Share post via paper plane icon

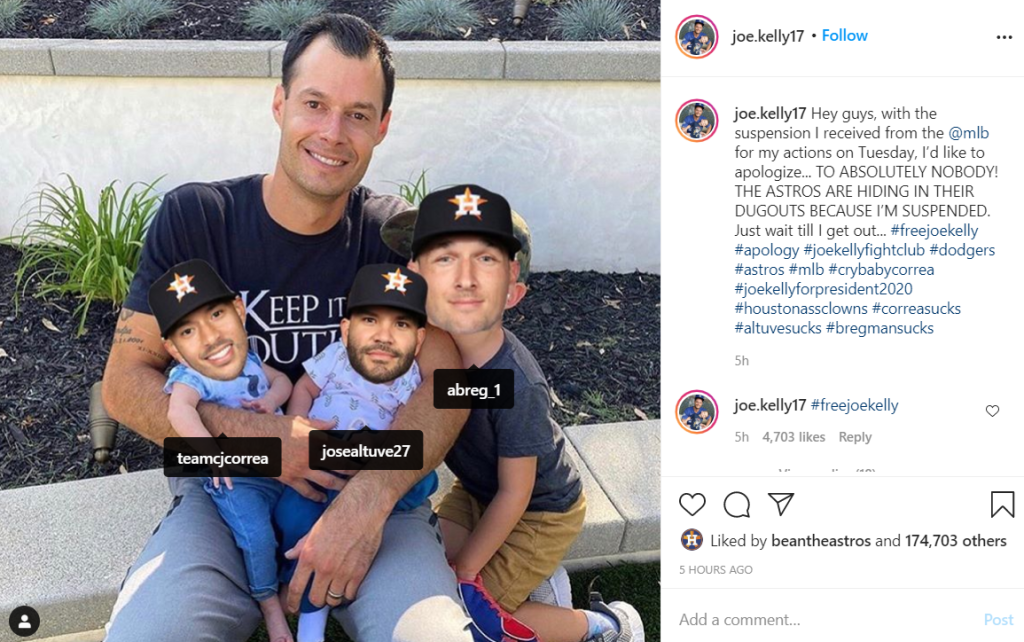pos(781,504)
